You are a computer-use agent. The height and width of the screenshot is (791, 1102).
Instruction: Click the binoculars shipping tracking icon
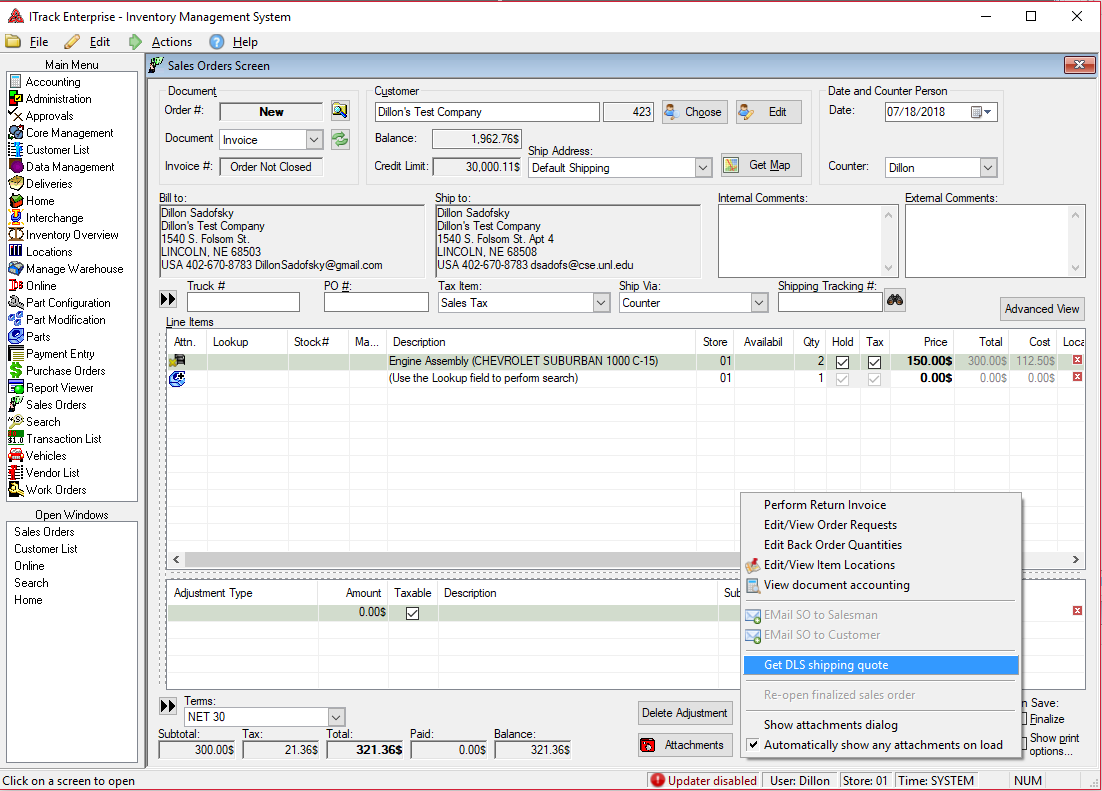coord(894,300)
